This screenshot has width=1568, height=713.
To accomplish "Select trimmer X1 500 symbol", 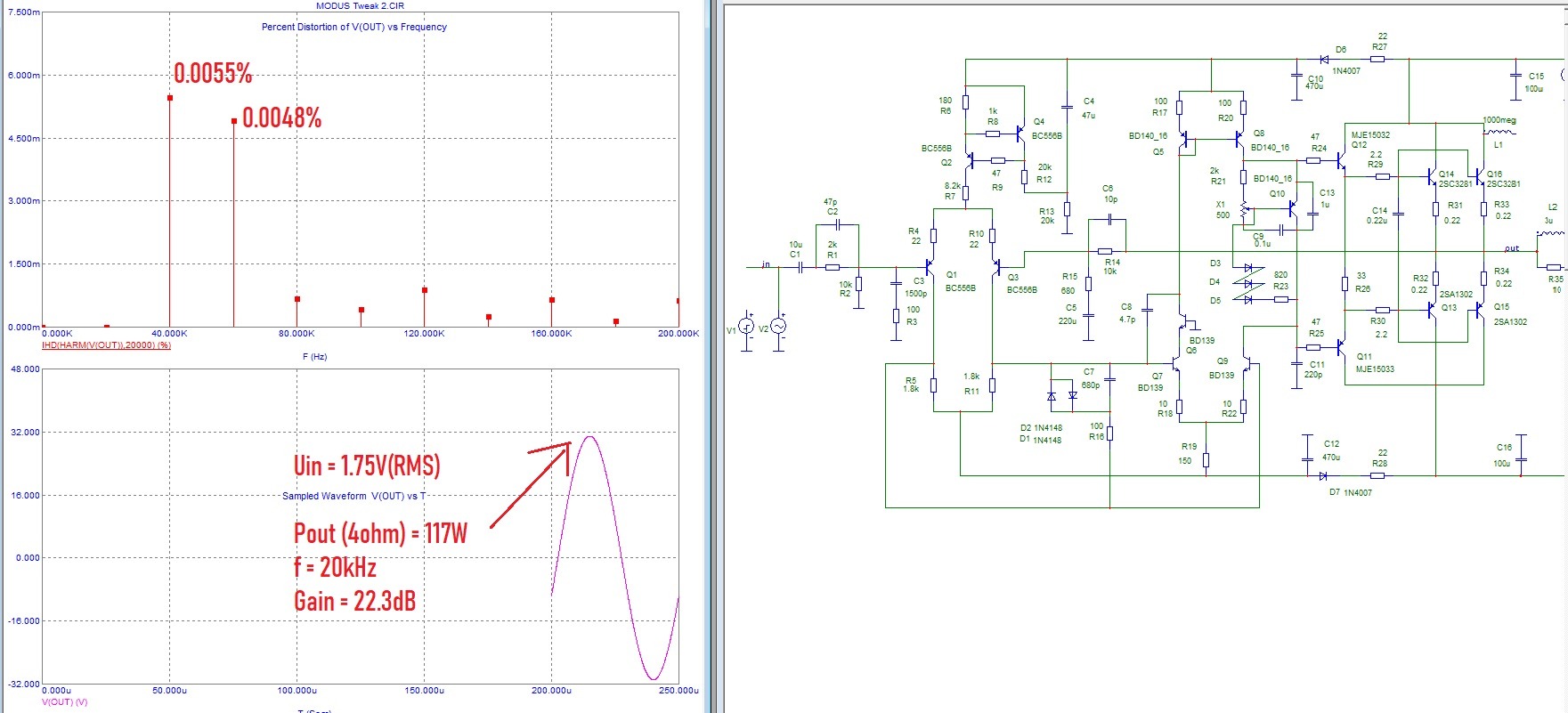I will click(1245, 211).
